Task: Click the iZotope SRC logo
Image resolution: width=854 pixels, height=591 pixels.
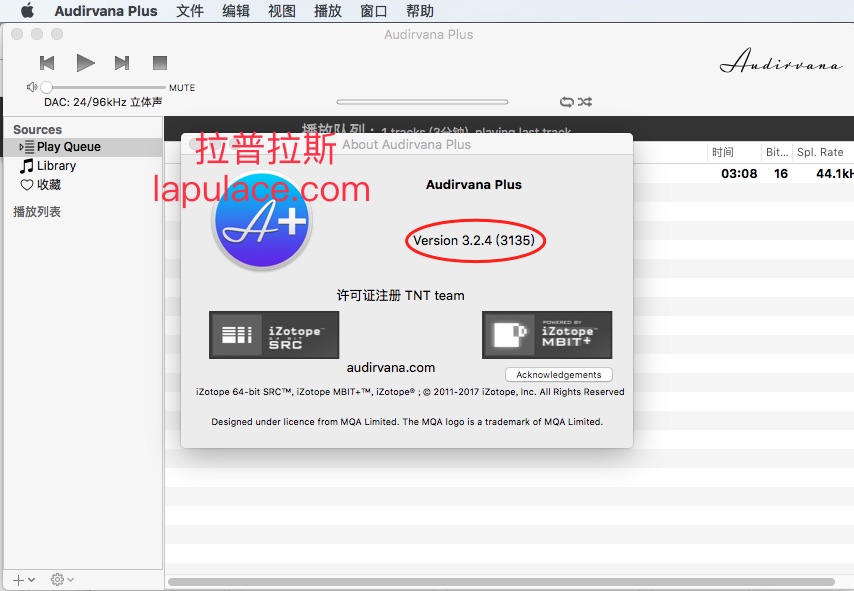Action: coord(274,335)
